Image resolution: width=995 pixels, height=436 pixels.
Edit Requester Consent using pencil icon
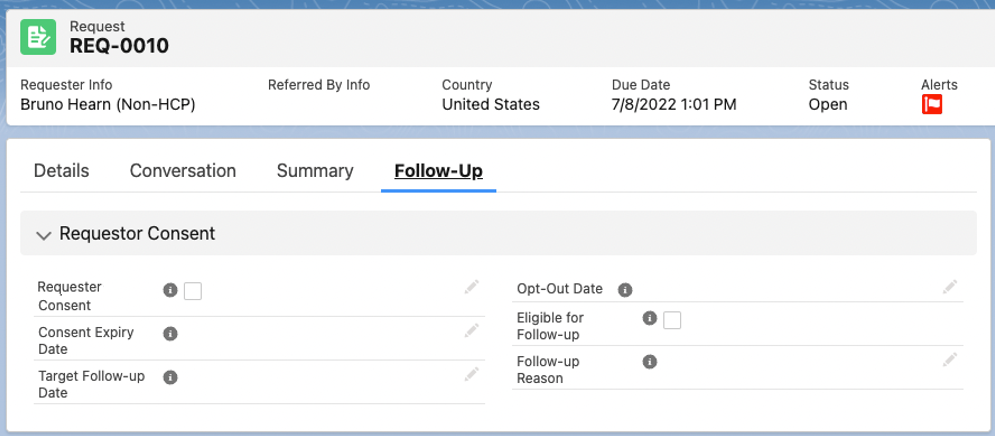(x=472, y=288)
